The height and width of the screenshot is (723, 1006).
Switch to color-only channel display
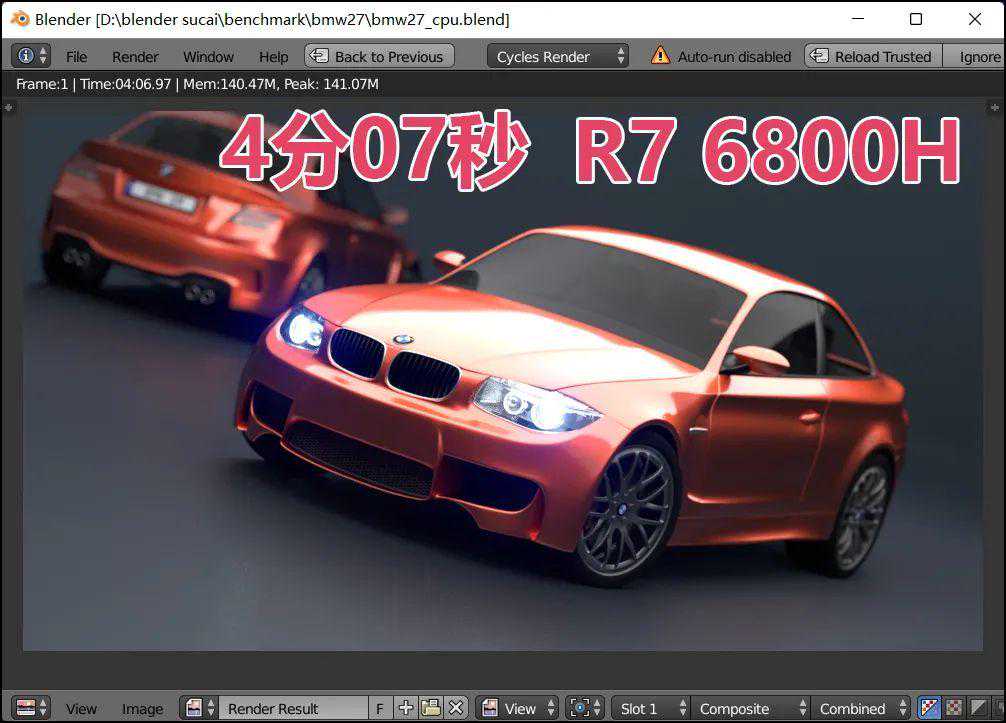click(954, 708)
